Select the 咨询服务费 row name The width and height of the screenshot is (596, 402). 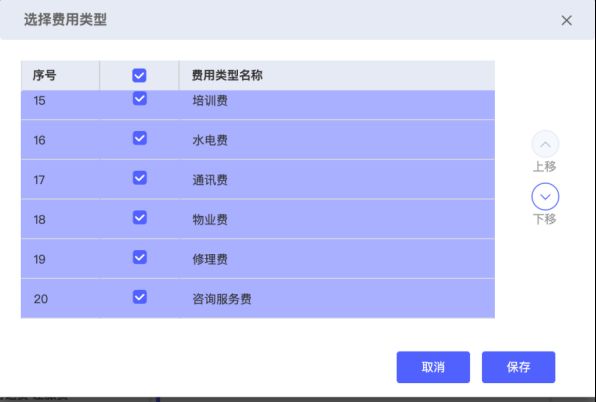tap(222, 299)
